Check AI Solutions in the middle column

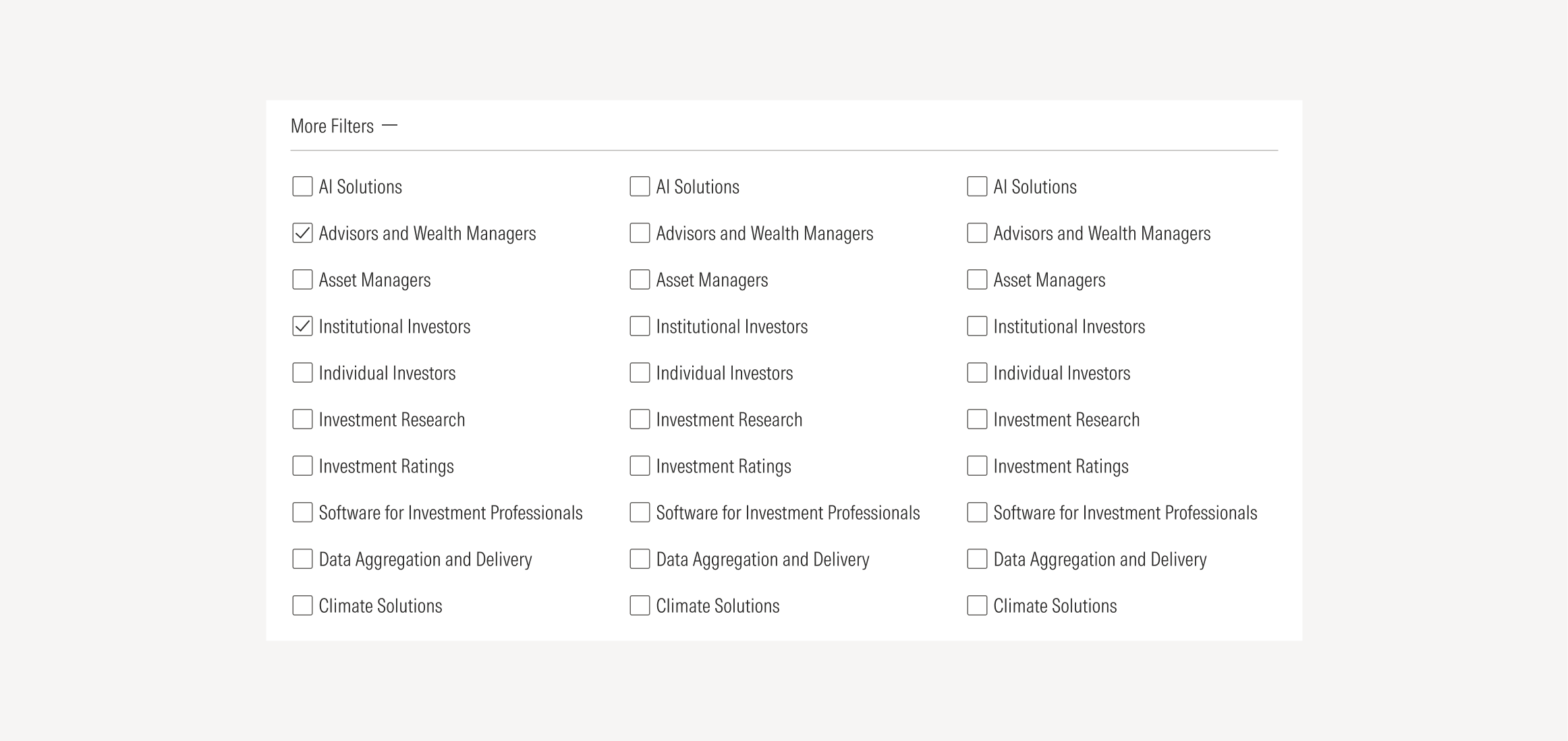tap(640, 186)
